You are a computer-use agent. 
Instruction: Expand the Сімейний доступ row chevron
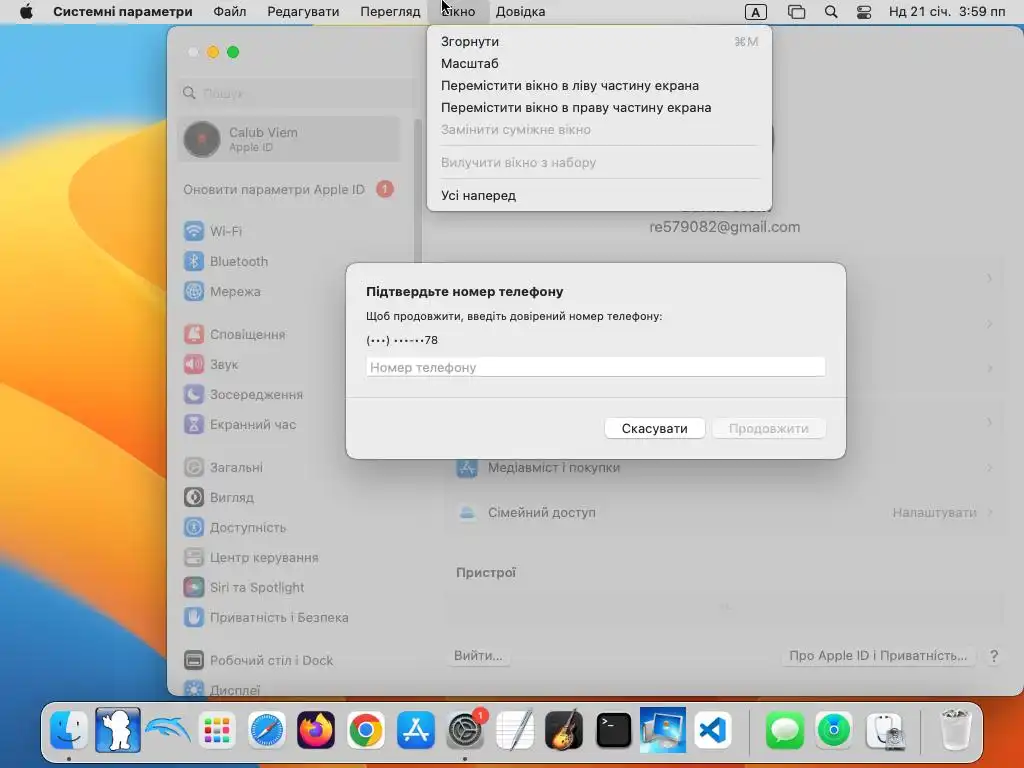(990, 513)
